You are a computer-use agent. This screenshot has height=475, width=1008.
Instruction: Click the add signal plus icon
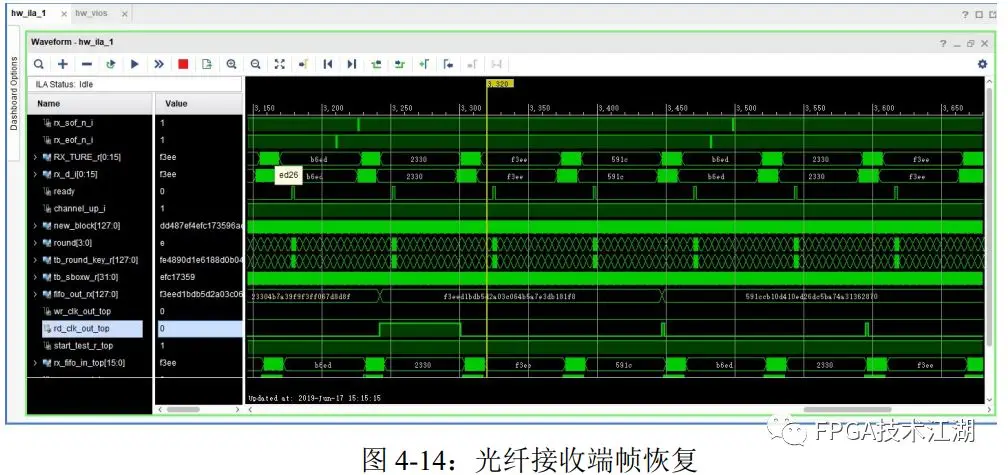point(63,64)
